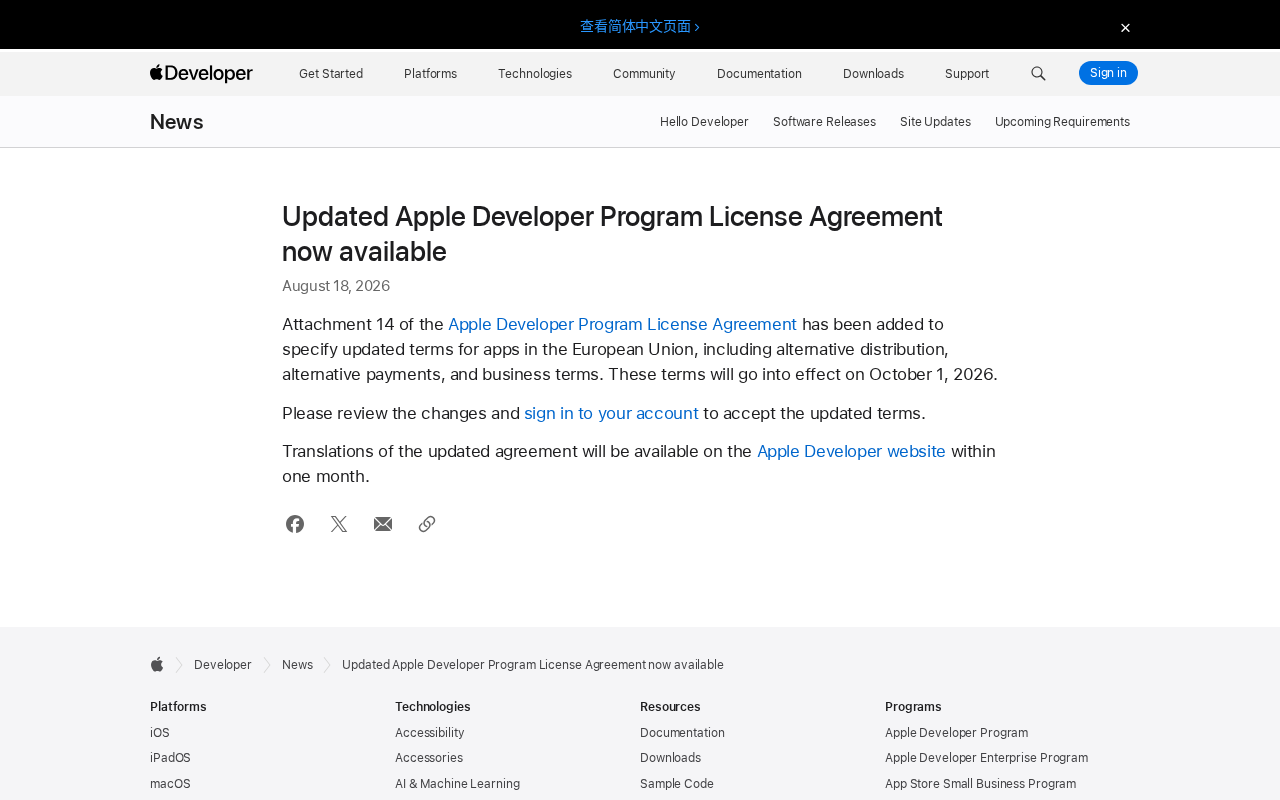Image resolution: width=1280 pixels, height=800 pixels.
Task: Open the search magnifier icon
Action: [1038, 73]
